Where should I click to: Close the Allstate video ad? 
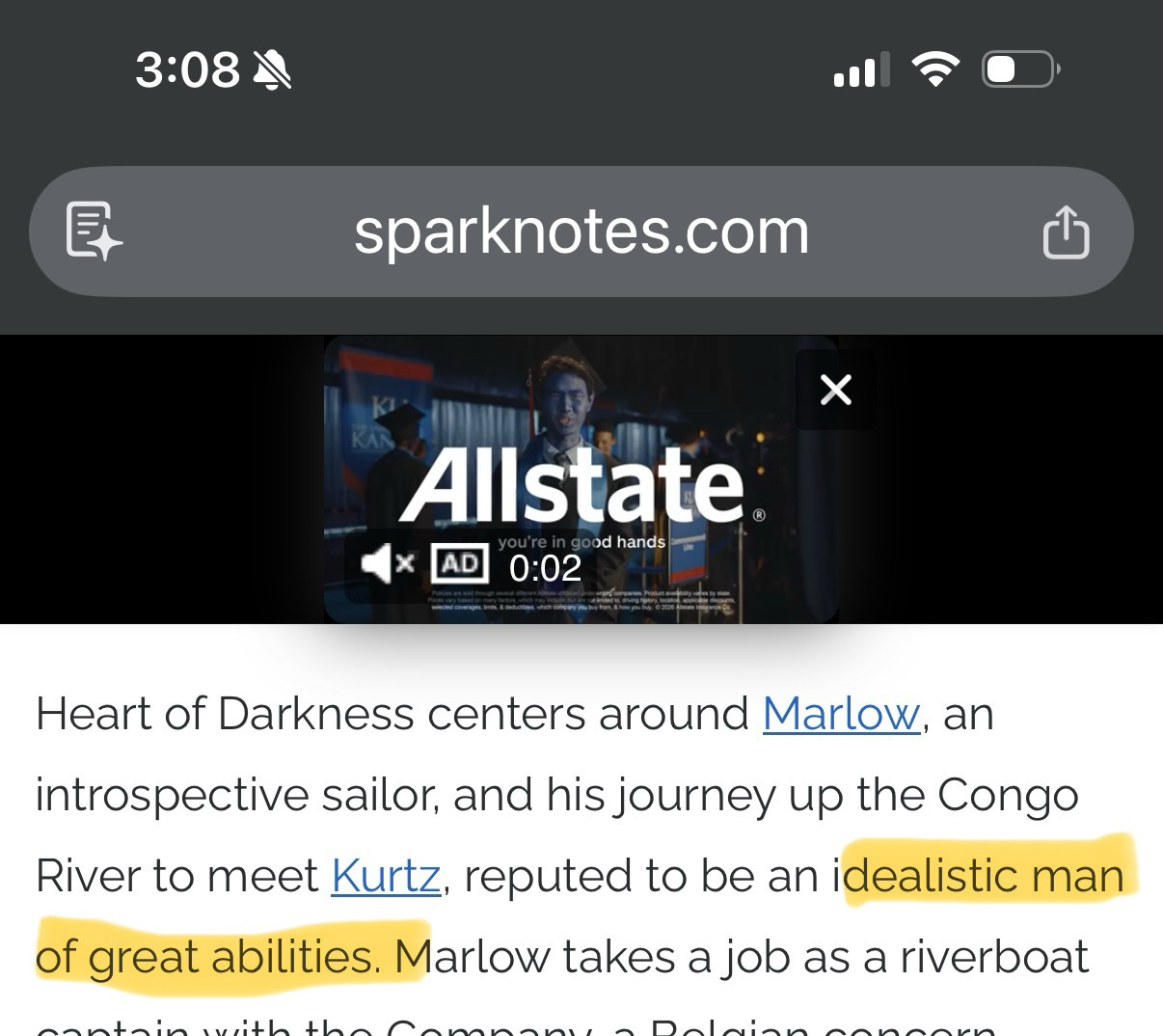click(x=835, y=390)
